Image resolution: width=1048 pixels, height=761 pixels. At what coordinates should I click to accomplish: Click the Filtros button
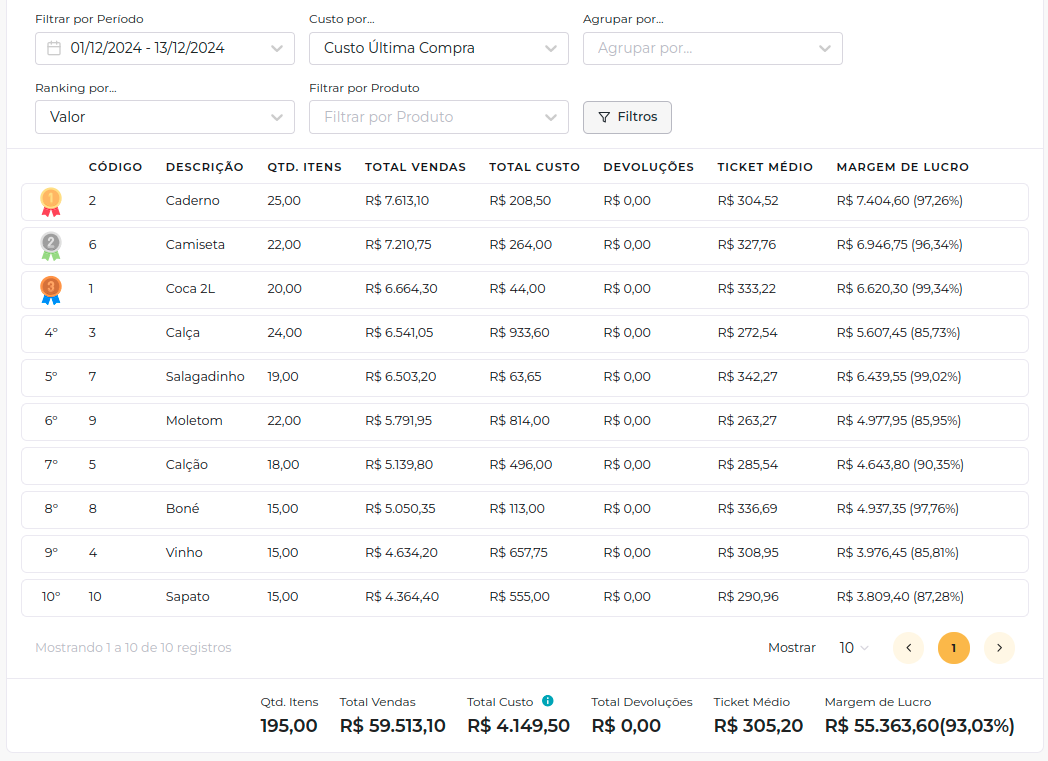[627, 117]
